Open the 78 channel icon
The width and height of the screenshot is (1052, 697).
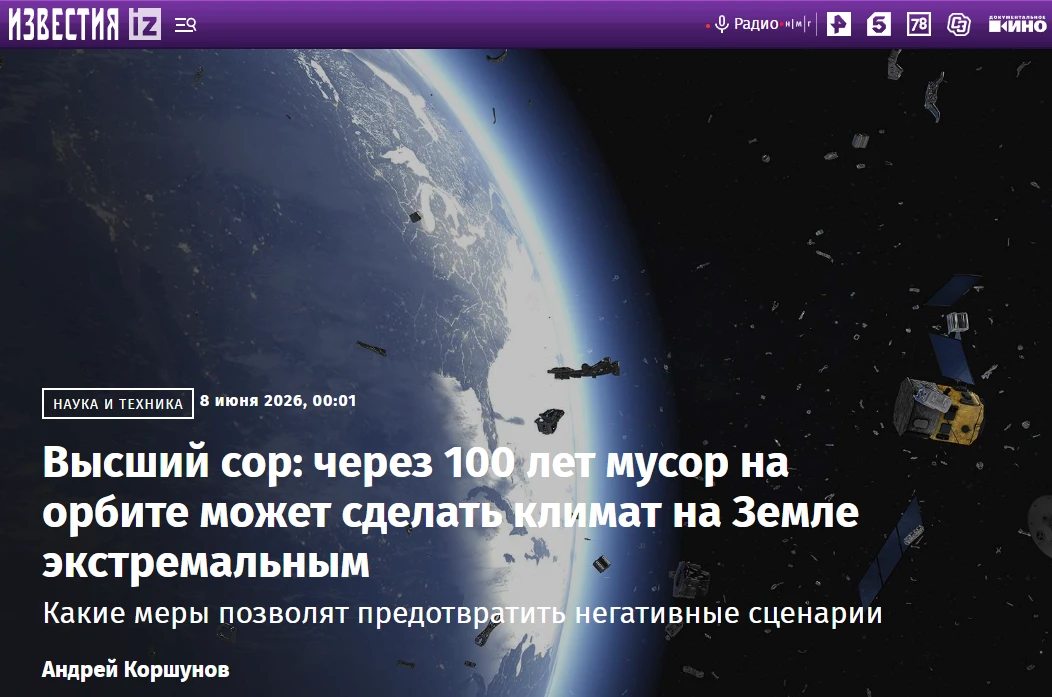918,25
